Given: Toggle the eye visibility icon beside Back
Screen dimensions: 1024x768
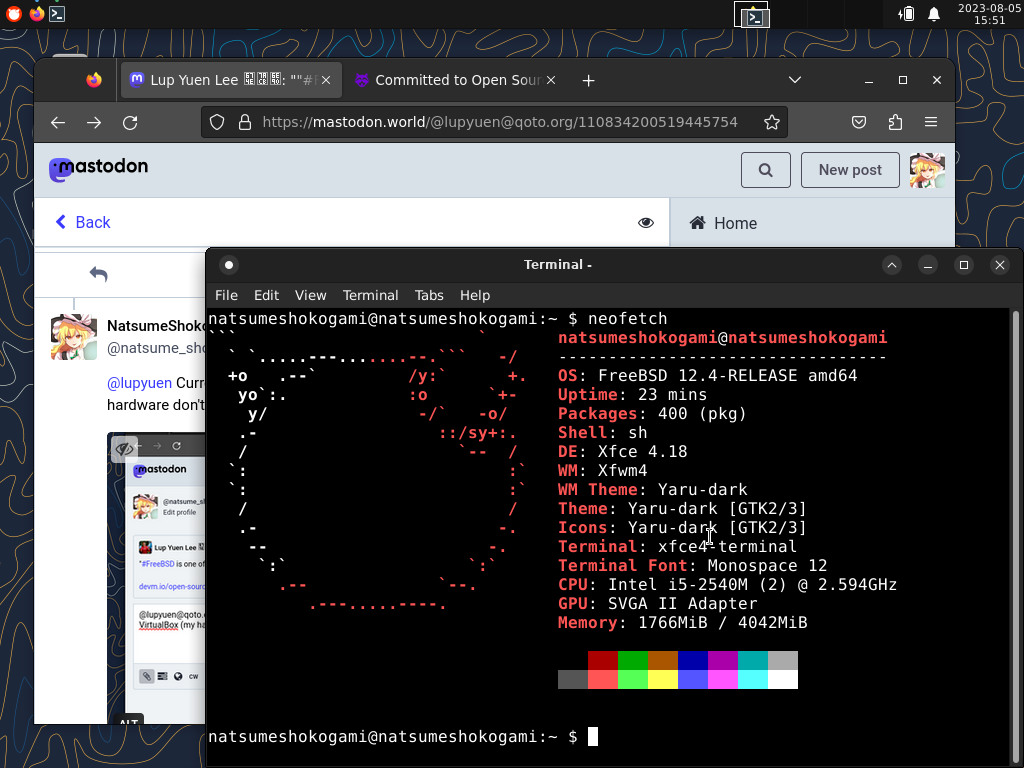Looking at the screenshot, I should (646, 223).
